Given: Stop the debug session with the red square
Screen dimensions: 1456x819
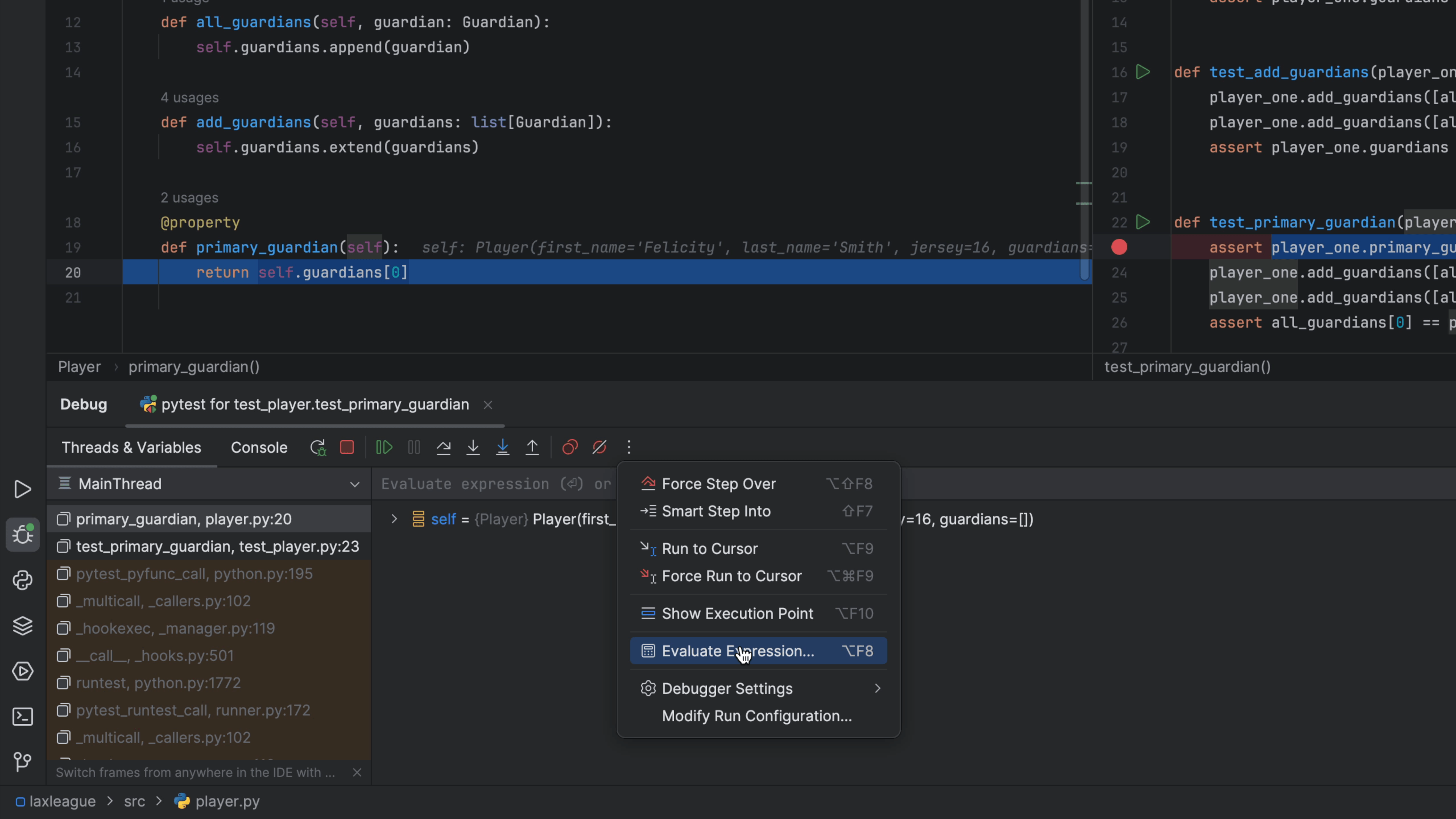Looking at the screenshot, I should coord(347,447).
